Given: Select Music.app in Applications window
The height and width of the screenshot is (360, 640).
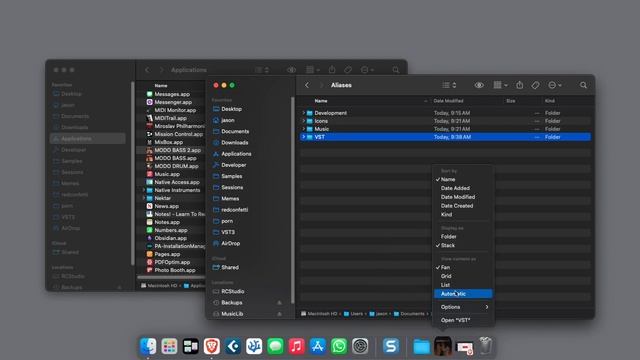Looking at the screenshot, I should pyautogui.click(x=167, y=174).
